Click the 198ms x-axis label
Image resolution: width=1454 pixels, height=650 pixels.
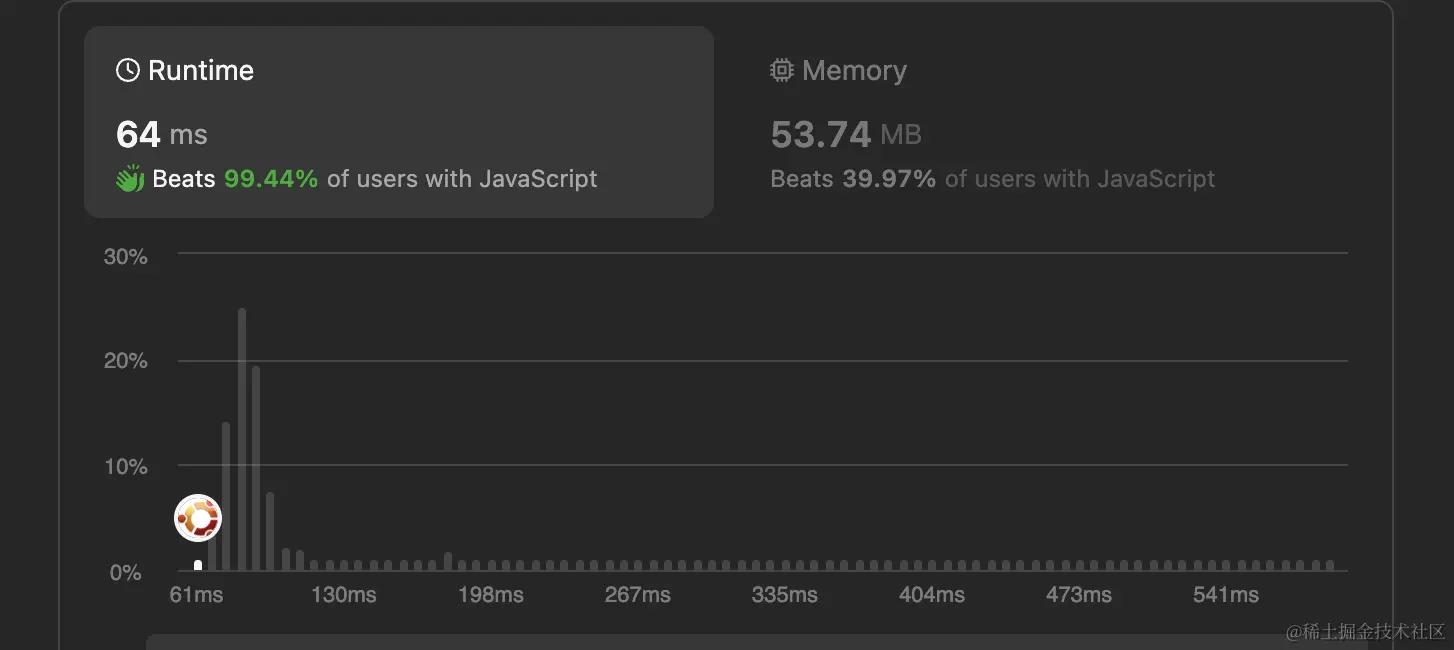click(490, 595)
